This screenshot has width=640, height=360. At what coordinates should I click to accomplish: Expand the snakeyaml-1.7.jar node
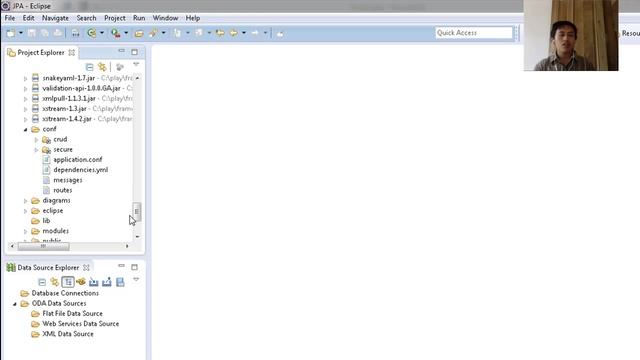[x=25, y=78]
